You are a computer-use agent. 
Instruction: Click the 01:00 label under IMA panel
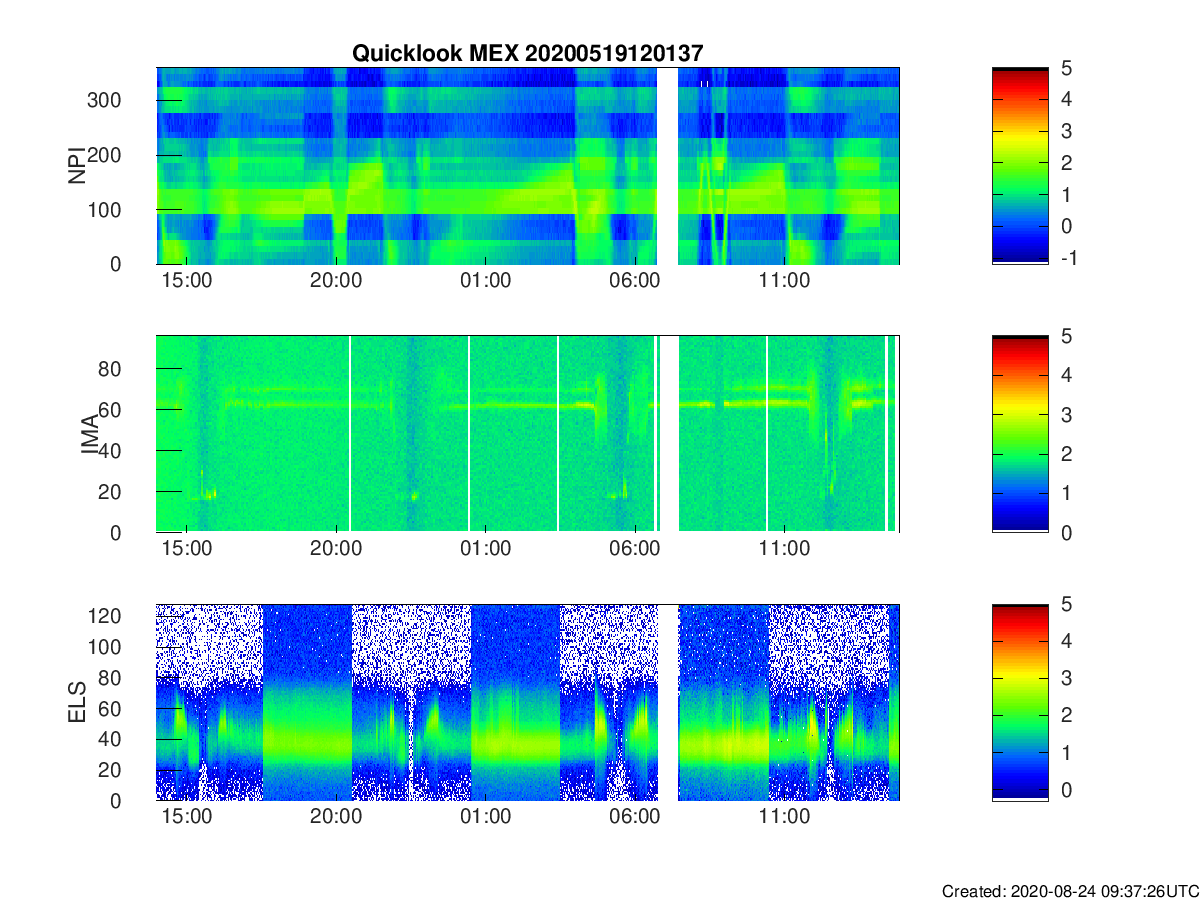[485, 549]
